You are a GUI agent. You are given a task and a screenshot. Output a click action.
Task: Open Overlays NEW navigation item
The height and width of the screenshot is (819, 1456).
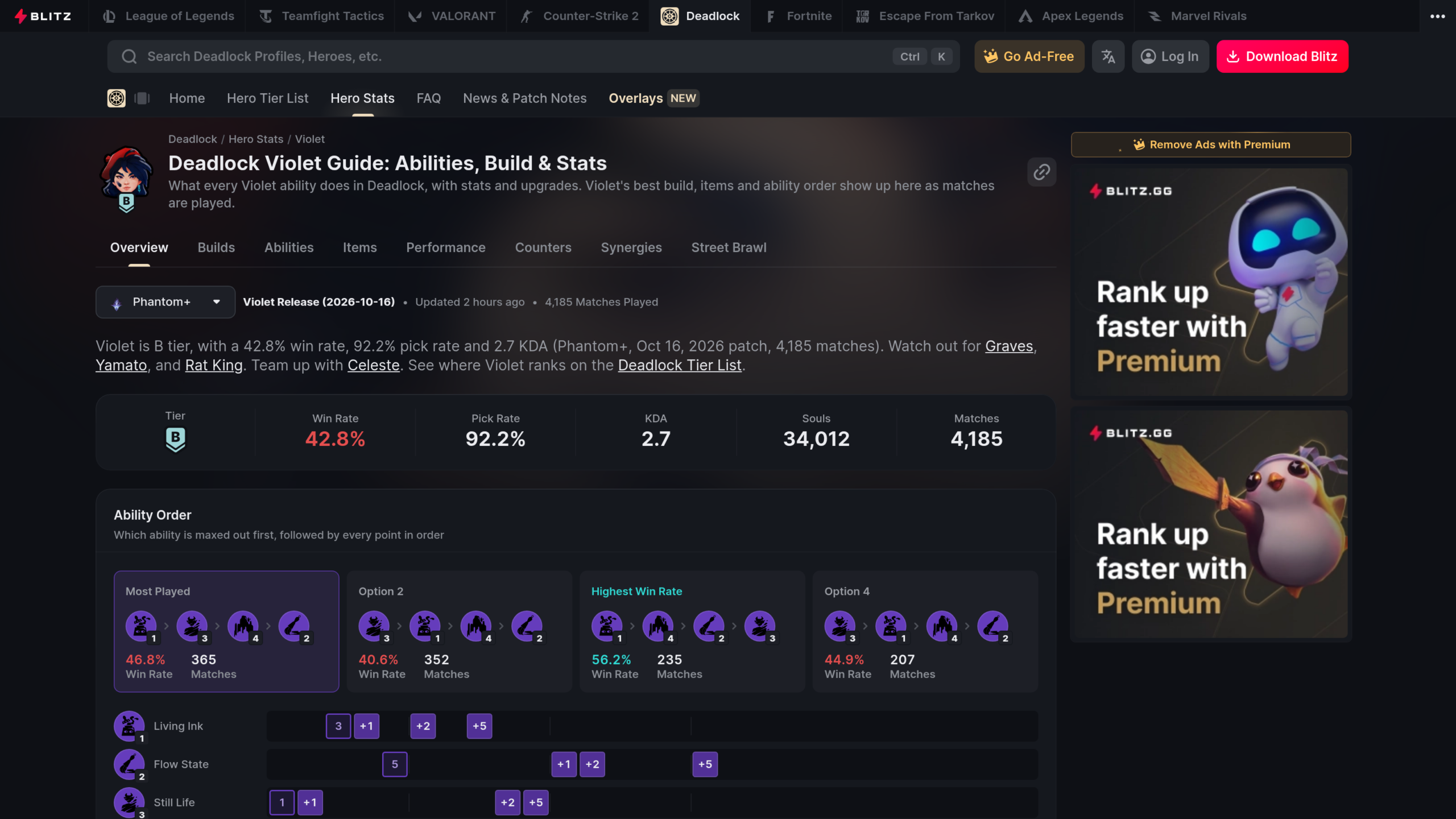(x=653, y=98)
